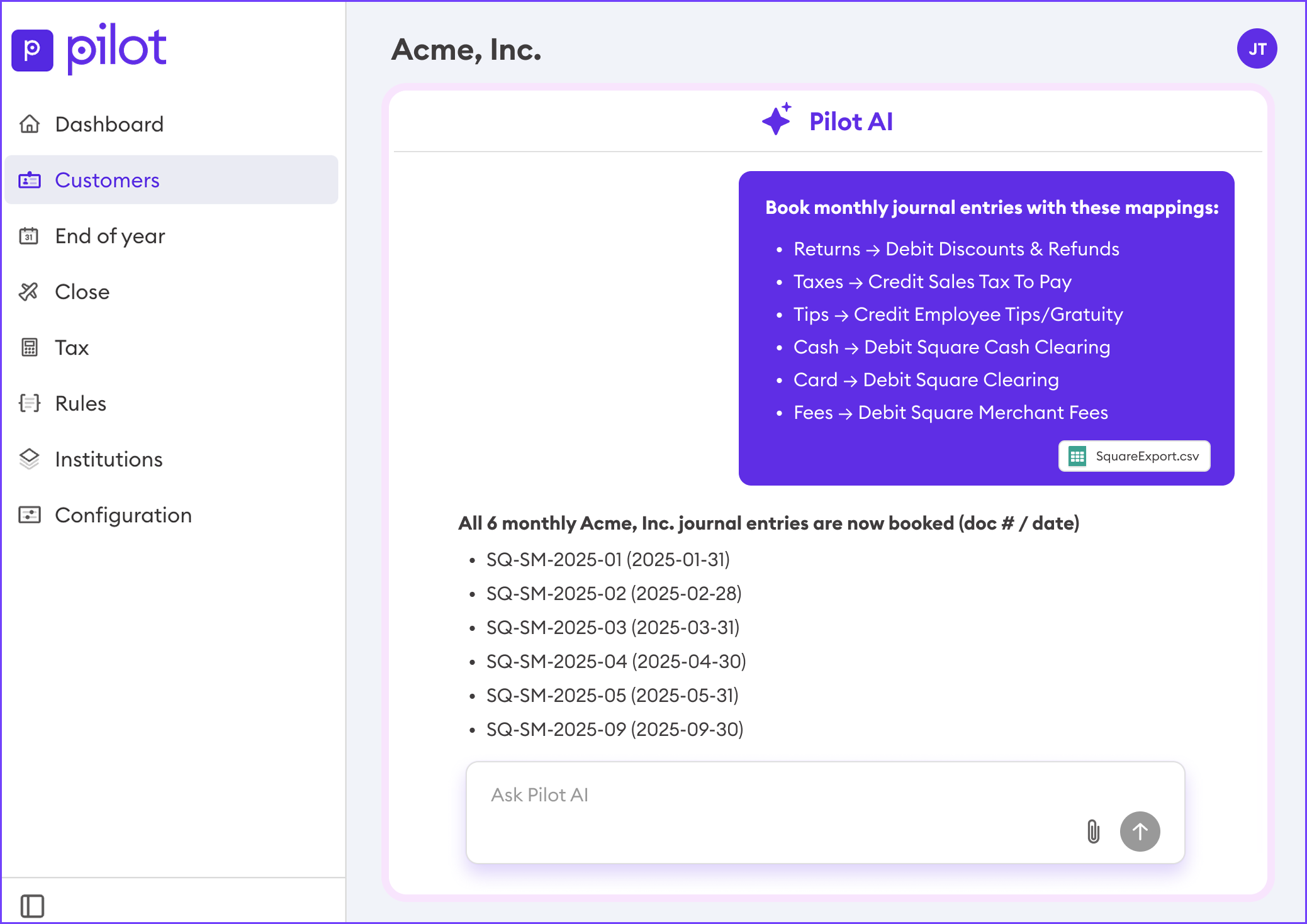Click the Close sidebar item icon
1307x924 pixels.
[30, 292]
